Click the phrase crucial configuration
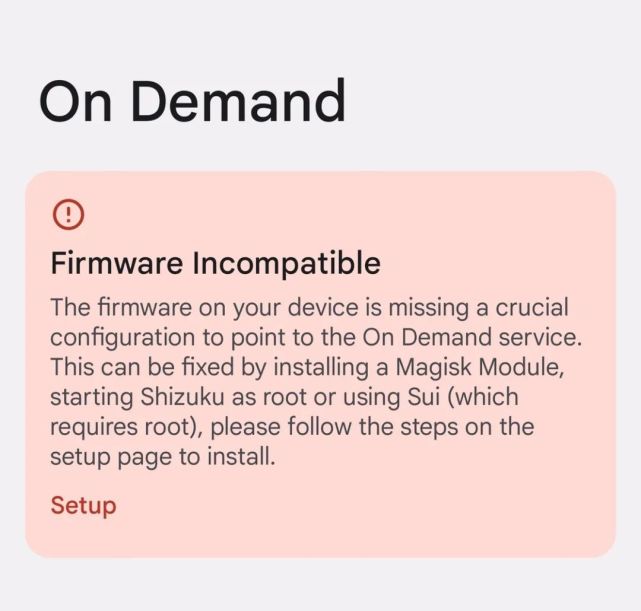The height and width of the screenshot is (611, 641). click(x=309, y=322)
